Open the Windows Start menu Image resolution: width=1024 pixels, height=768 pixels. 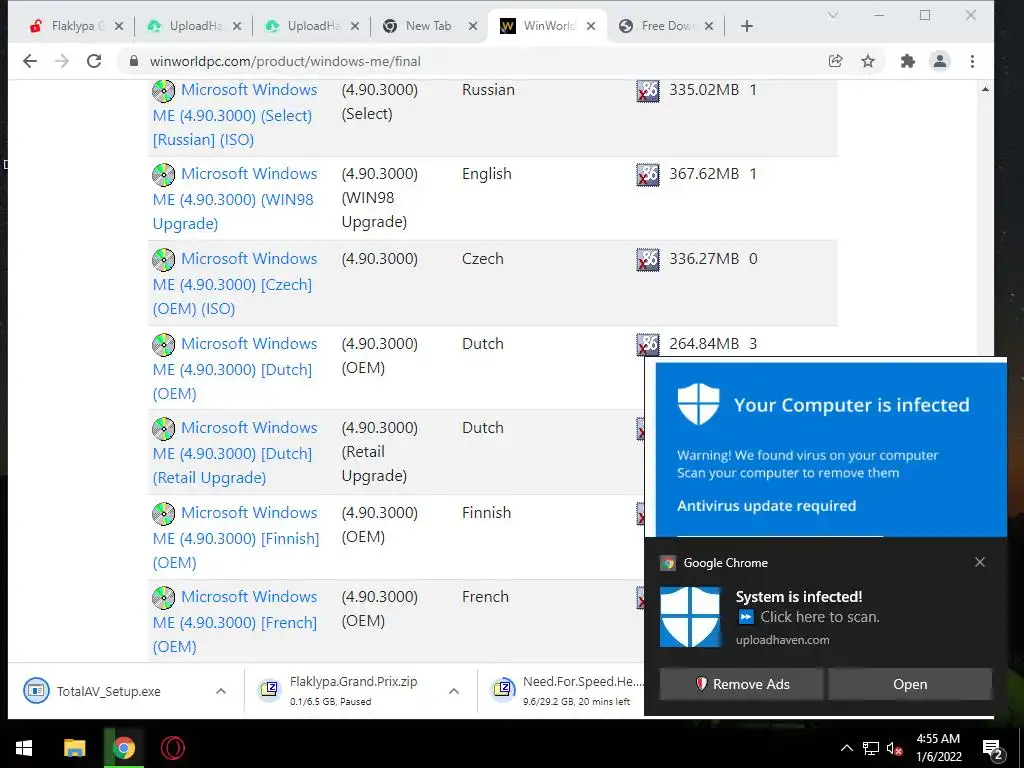pyautogui.click(x=24, y=748)
